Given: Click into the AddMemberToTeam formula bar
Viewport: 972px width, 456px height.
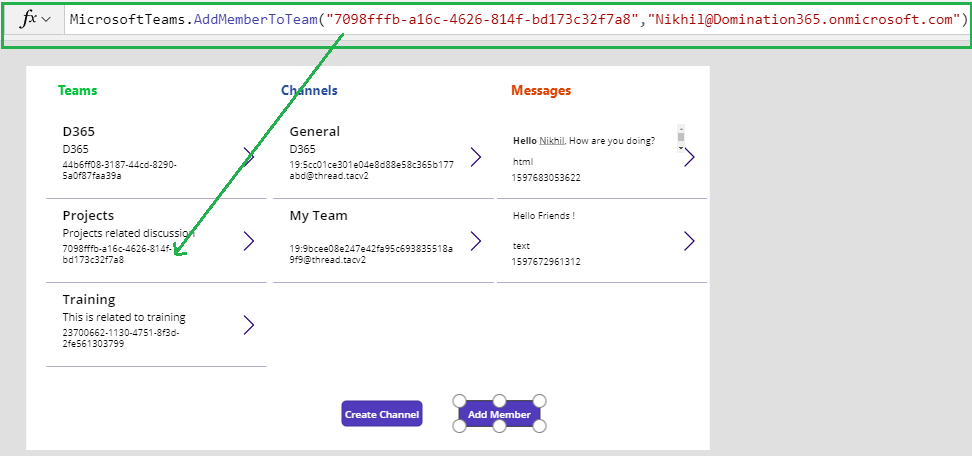Looking at the screenshot, I should tap(516, 19).
